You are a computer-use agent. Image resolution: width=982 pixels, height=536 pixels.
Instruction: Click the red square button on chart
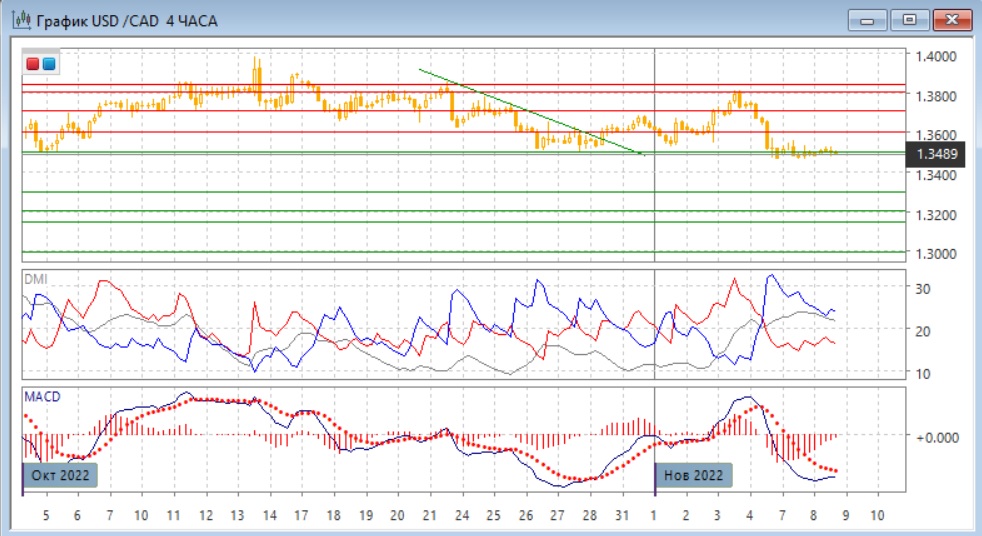[x=33, y=64]
